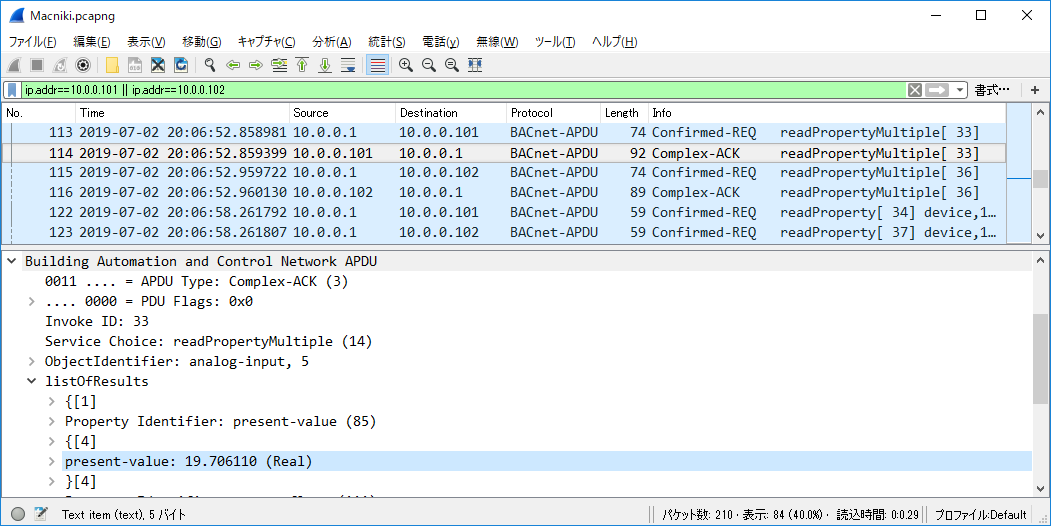This screenshot has height=526, width=1051.
Task: Reload the capture file icon
Action: (180, 65)
